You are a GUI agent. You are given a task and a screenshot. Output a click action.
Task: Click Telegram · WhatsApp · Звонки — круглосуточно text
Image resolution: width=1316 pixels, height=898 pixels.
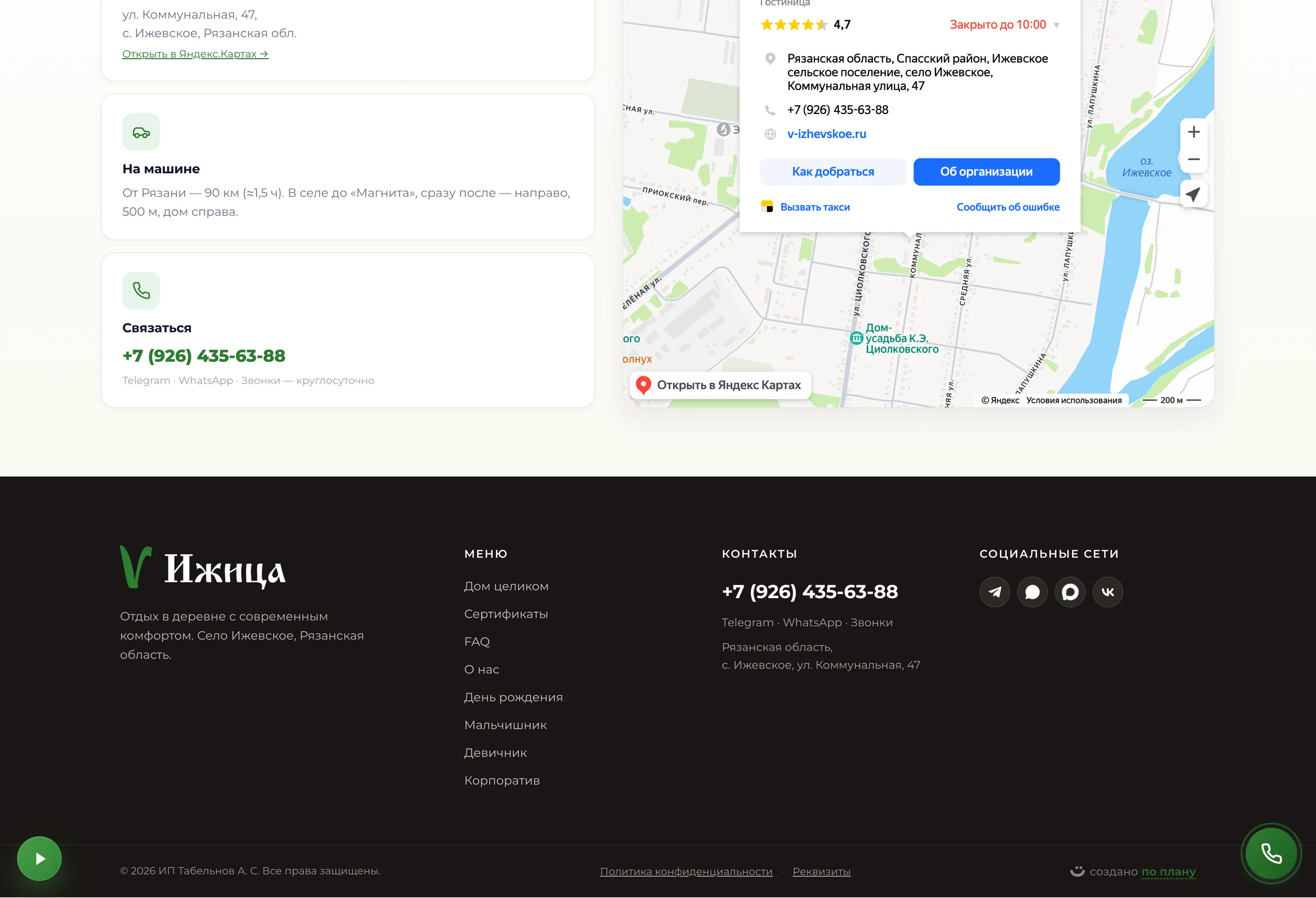(x=248, y=380)
